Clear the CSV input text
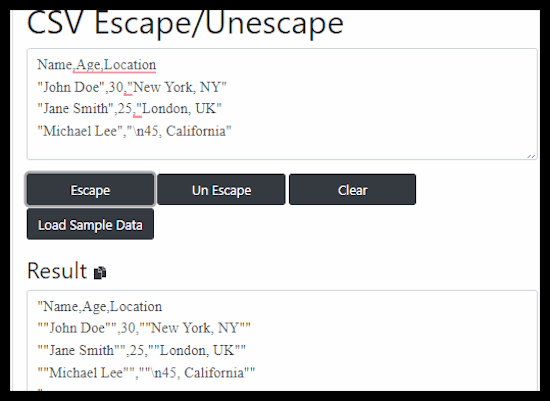The image size is (550, 401). coord(353,189)
